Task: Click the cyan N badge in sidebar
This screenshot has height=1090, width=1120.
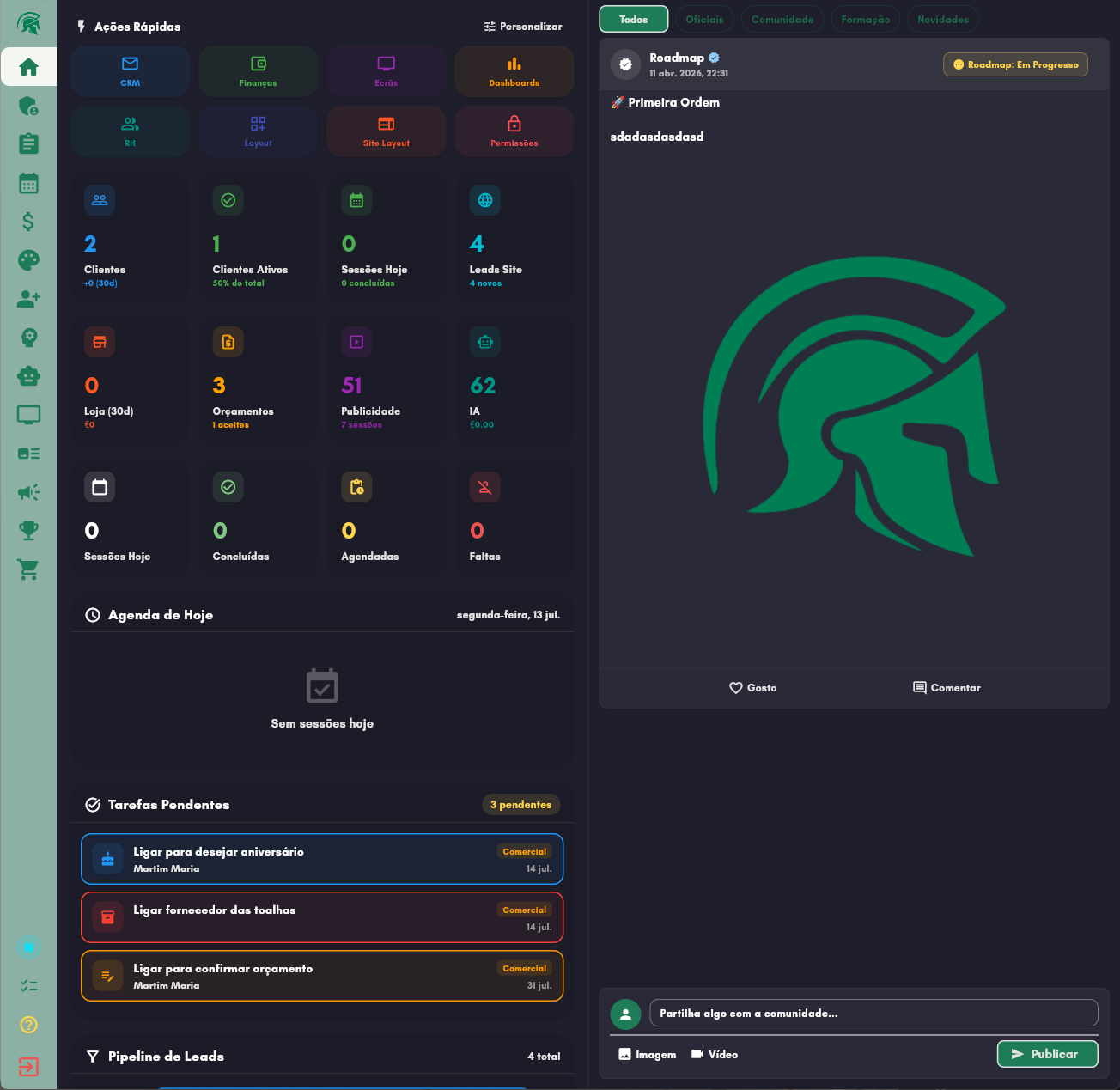Action: 28,947
